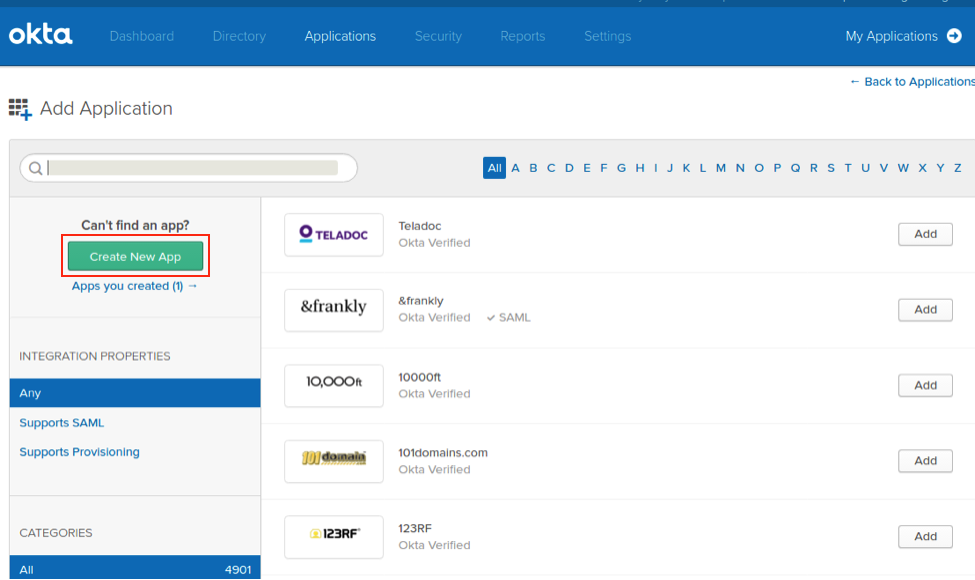
Task: Filter apps by letter T
Action: [848, 168]
